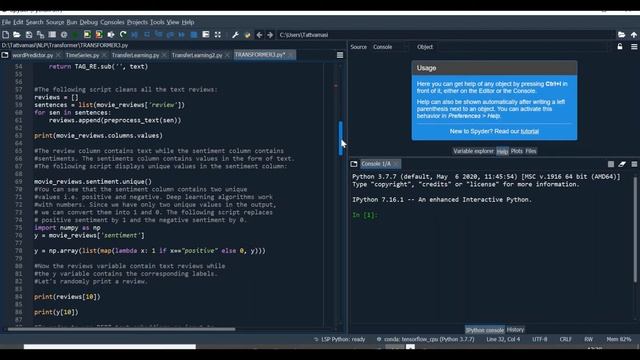Open the File menu

6,22
